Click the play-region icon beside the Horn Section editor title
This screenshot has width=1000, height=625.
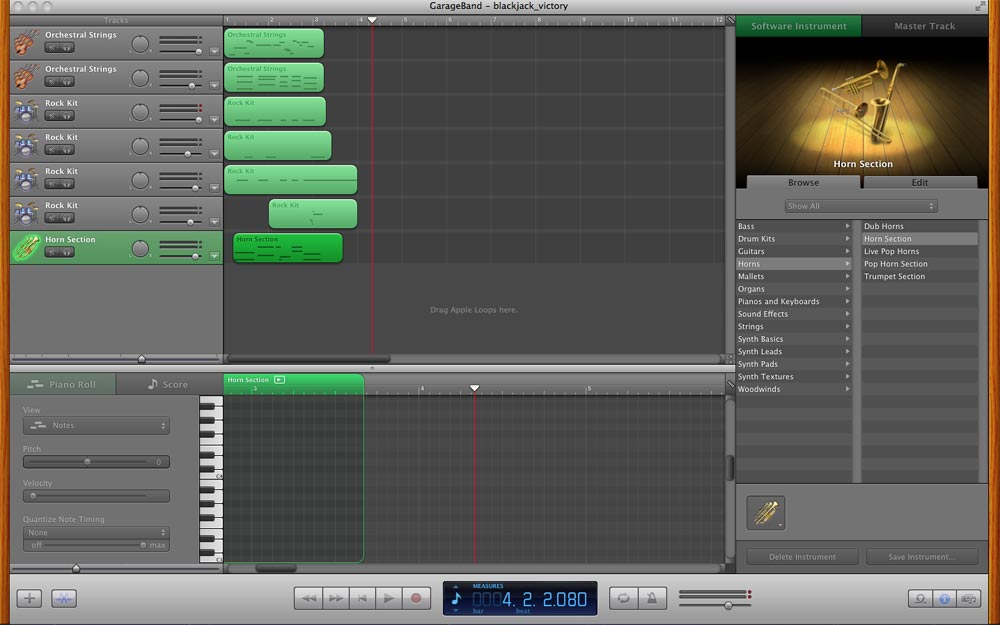coord(279,379)
